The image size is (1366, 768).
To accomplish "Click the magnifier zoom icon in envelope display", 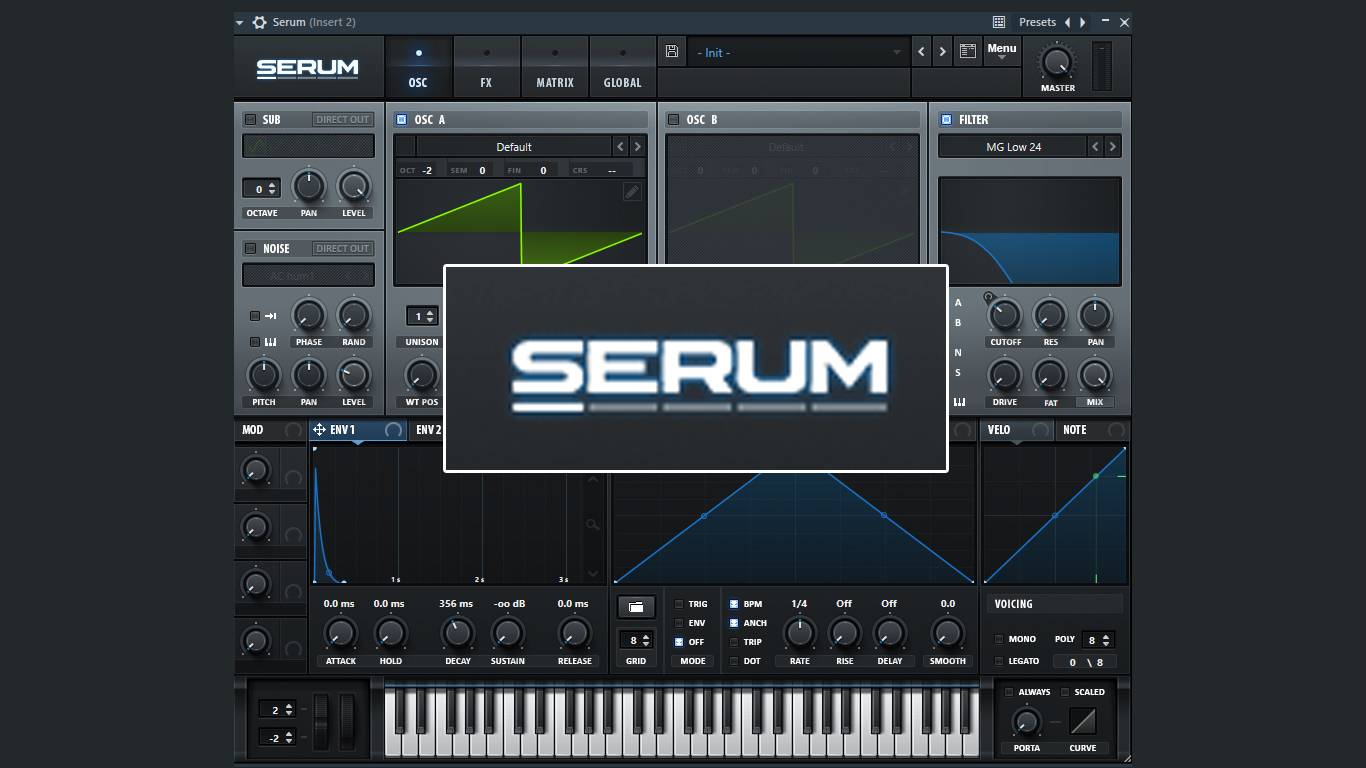I will click(x=593, y=524).
